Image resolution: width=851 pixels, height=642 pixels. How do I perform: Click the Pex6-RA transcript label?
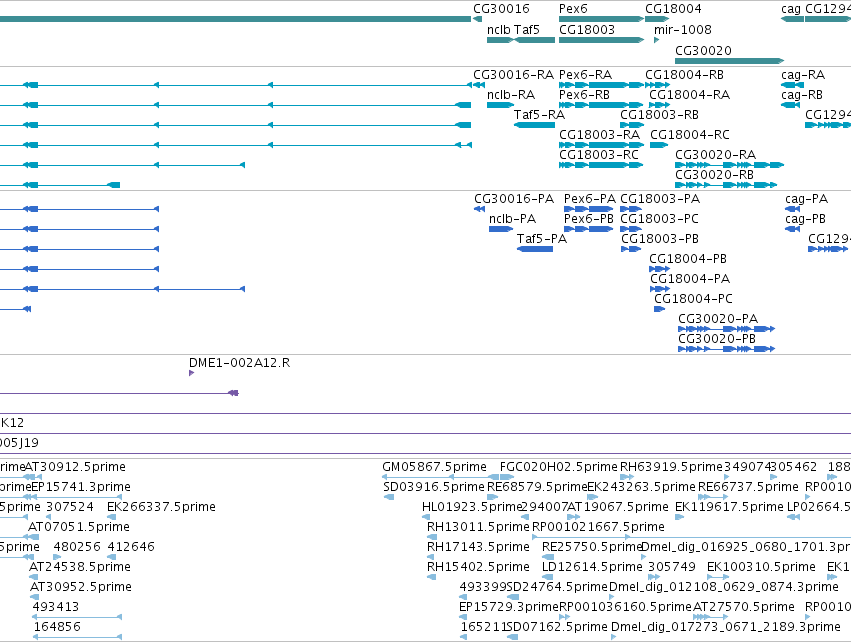pos(585,74)
